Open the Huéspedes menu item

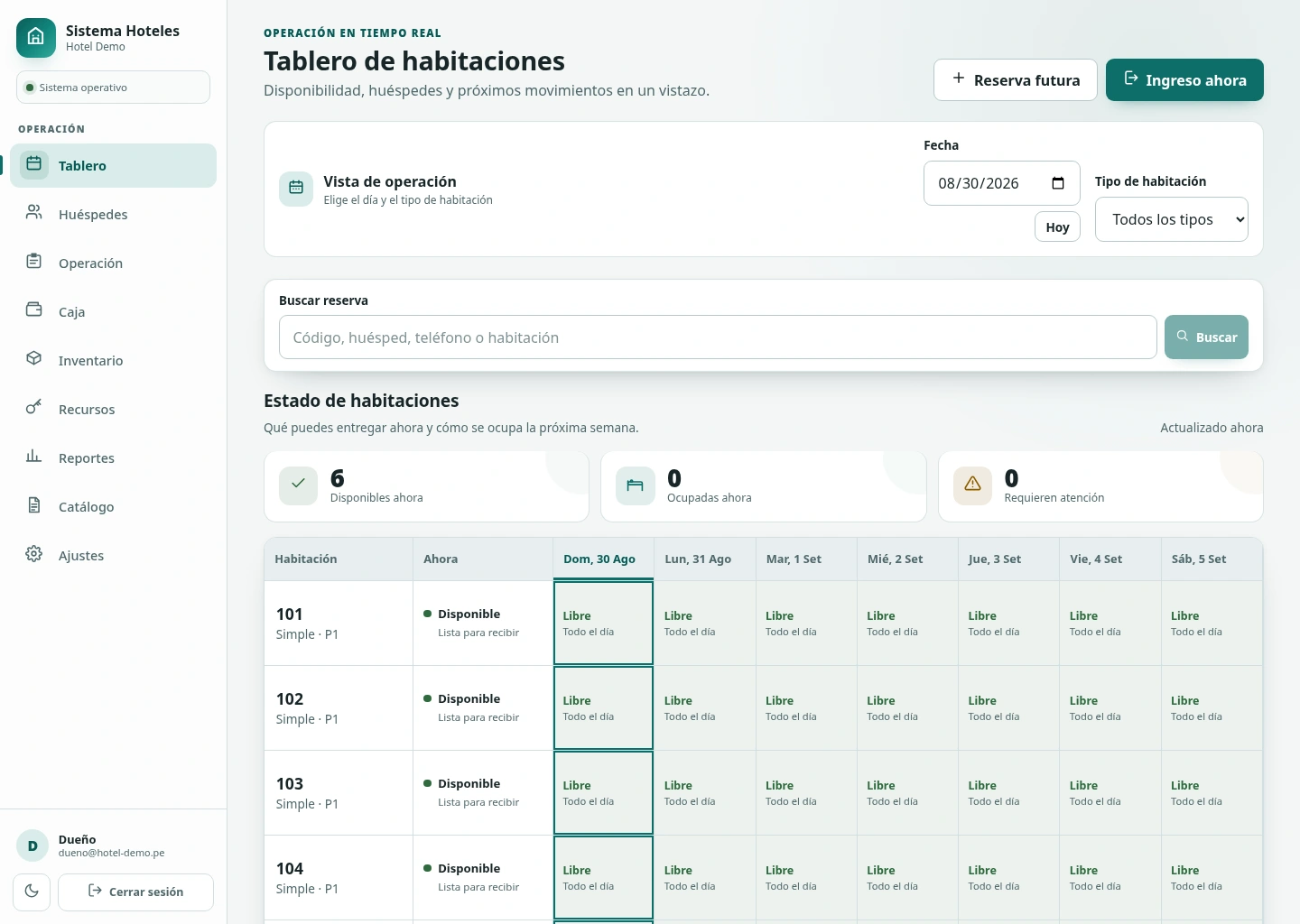(x=114, y=214)
